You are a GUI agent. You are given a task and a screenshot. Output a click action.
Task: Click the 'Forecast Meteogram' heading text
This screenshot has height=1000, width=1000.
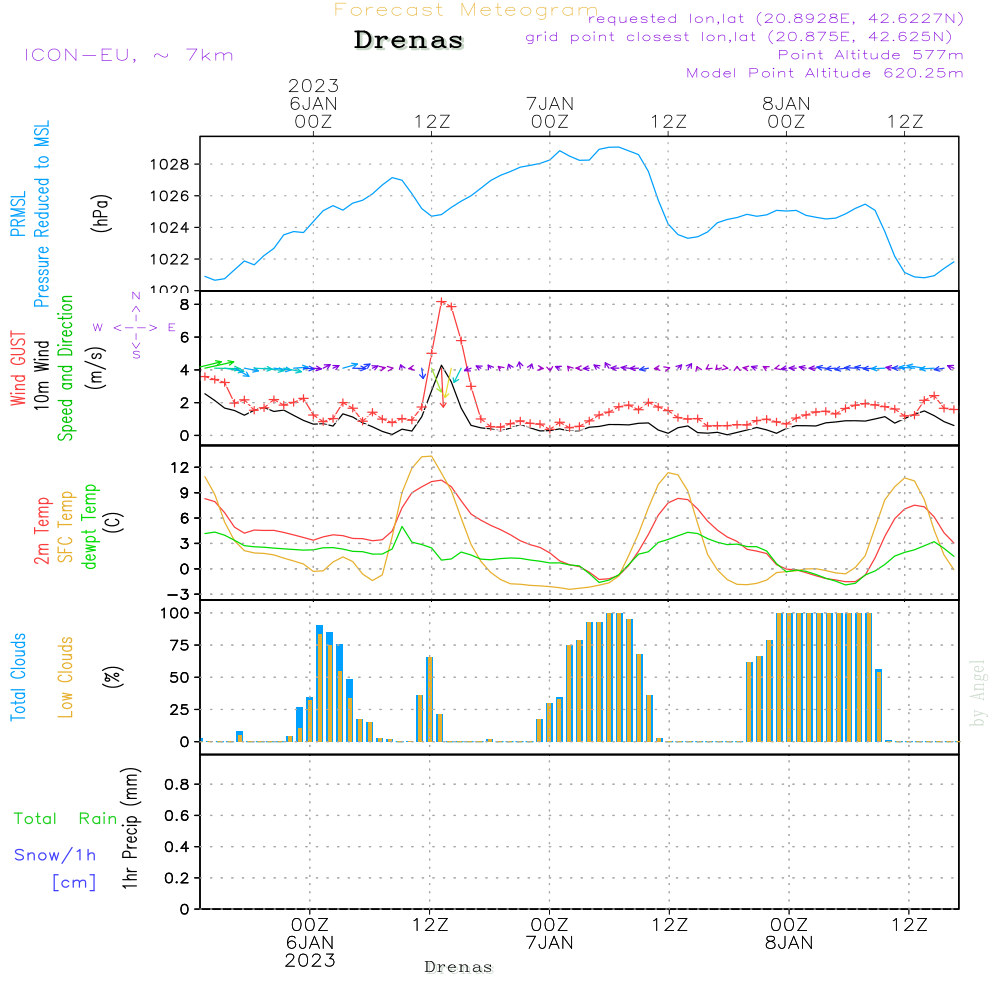pos(466,10)
